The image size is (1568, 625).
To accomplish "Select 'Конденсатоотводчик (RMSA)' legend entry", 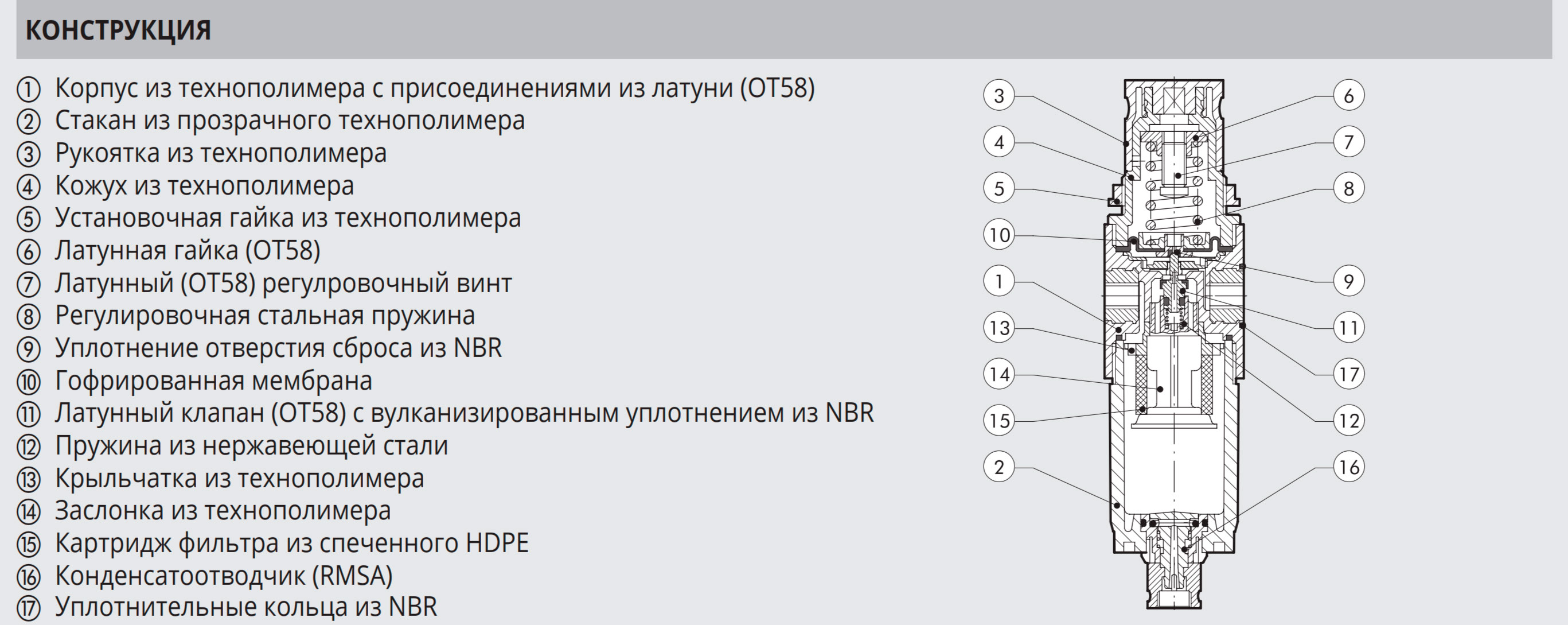I will [224, 576].
